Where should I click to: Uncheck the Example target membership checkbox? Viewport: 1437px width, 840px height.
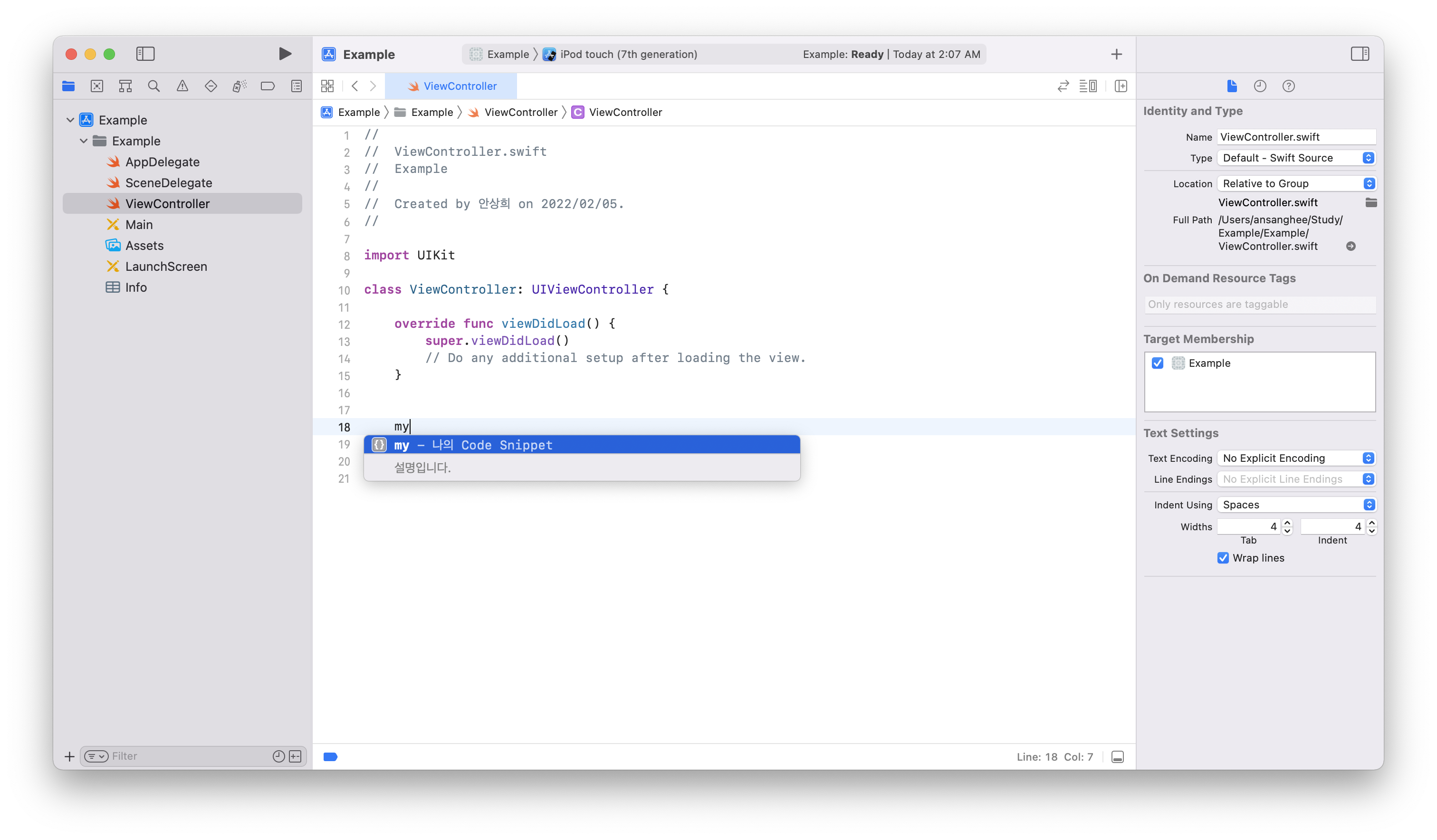[1157, 363]
